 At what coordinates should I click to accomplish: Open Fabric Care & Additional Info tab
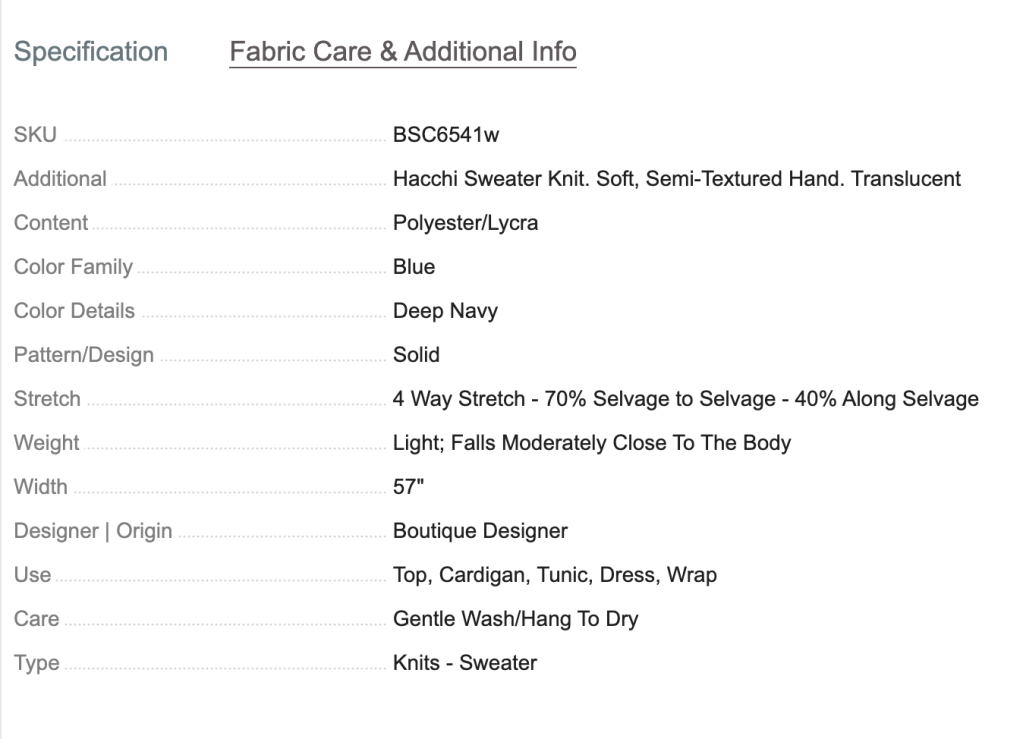403,52
